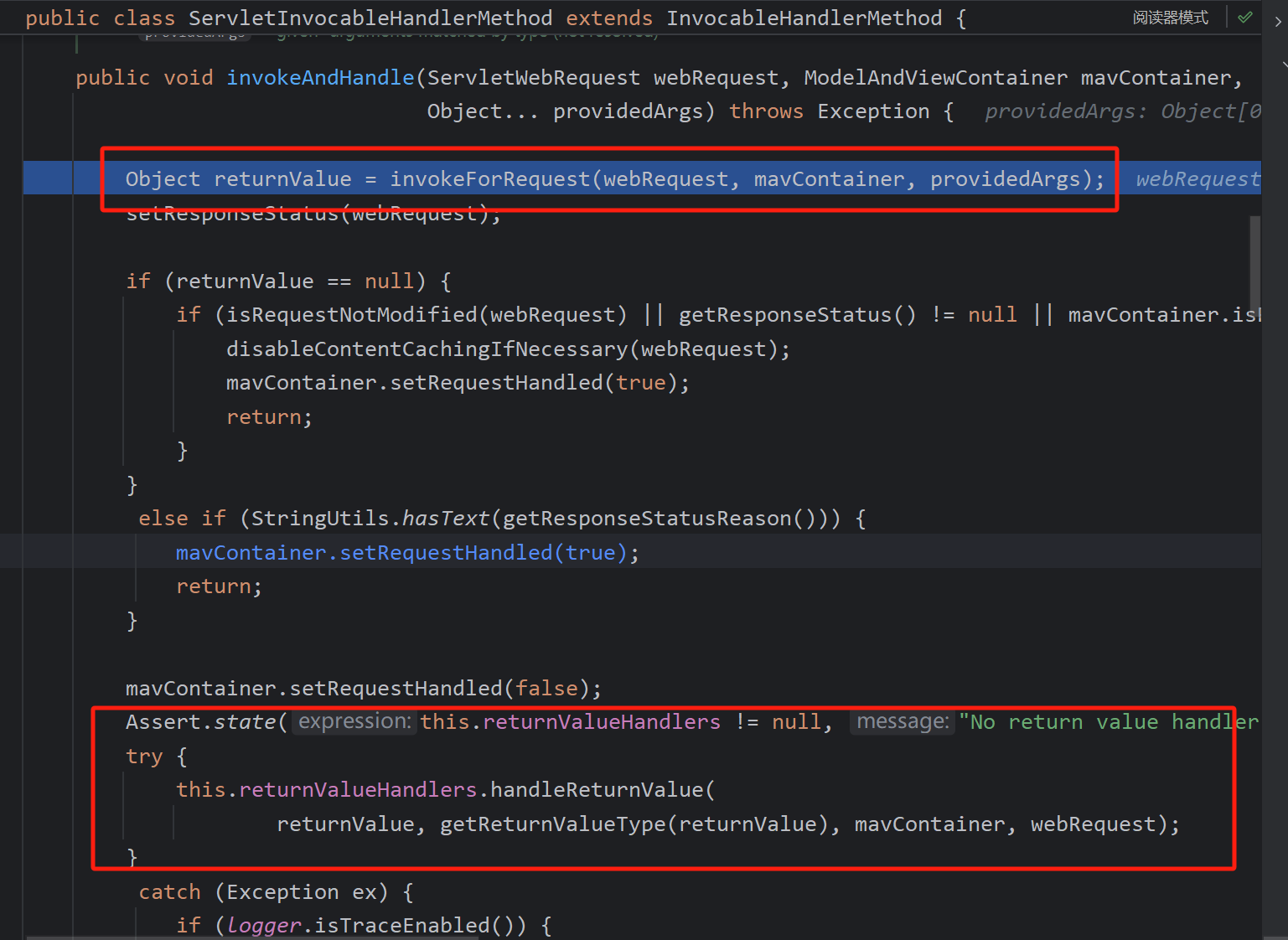Click the StringUtils class reference

320,519
